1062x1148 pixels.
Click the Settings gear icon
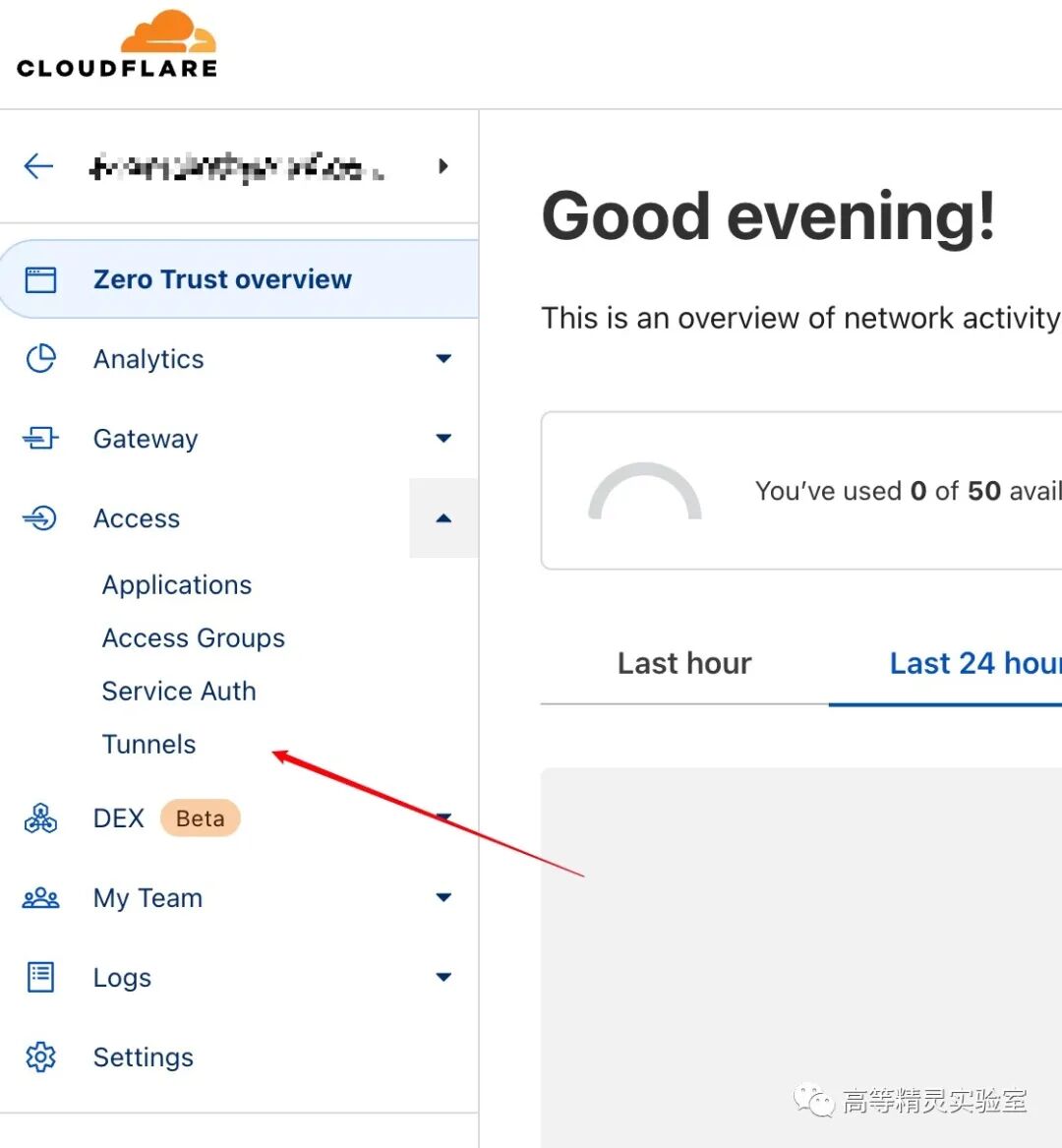point(40,1057)
